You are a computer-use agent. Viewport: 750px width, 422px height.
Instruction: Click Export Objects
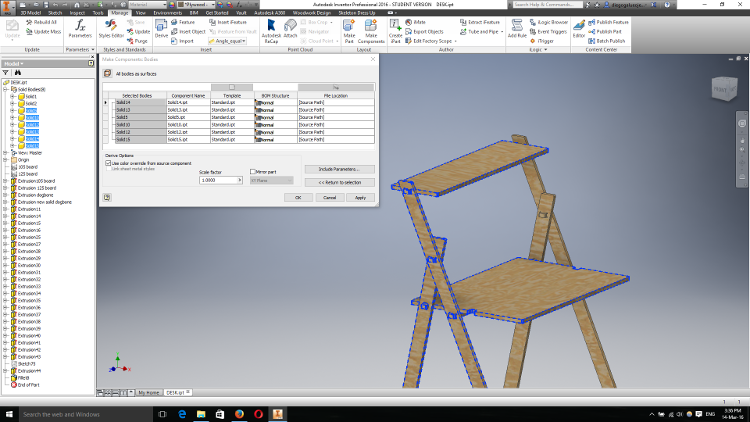(424, 32)
